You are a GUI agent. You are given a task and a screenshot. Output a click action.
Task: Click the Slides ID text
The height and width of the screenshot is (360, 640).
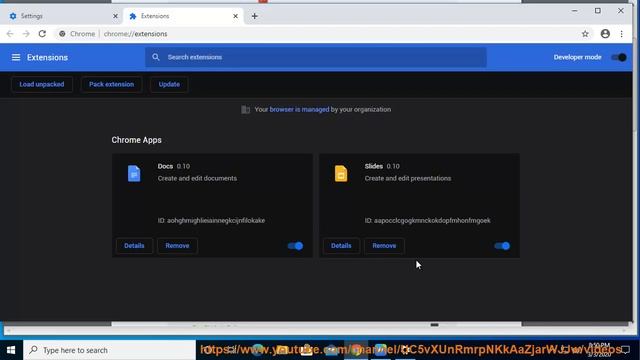click(428, 220)
